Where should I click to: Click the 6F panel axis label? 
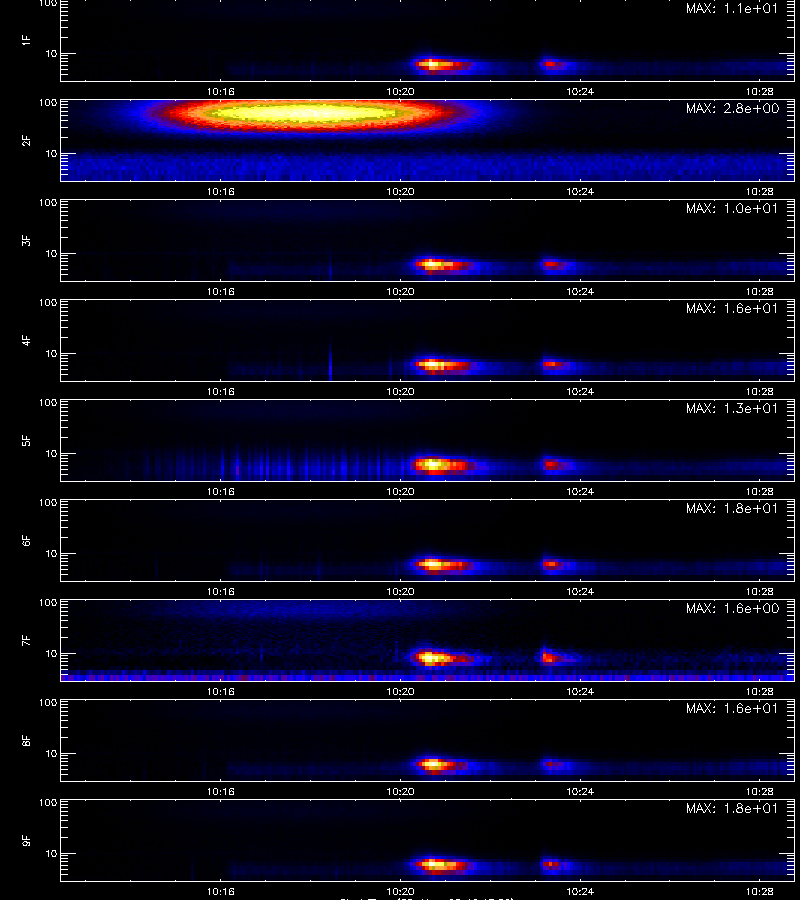pos(26,540)
